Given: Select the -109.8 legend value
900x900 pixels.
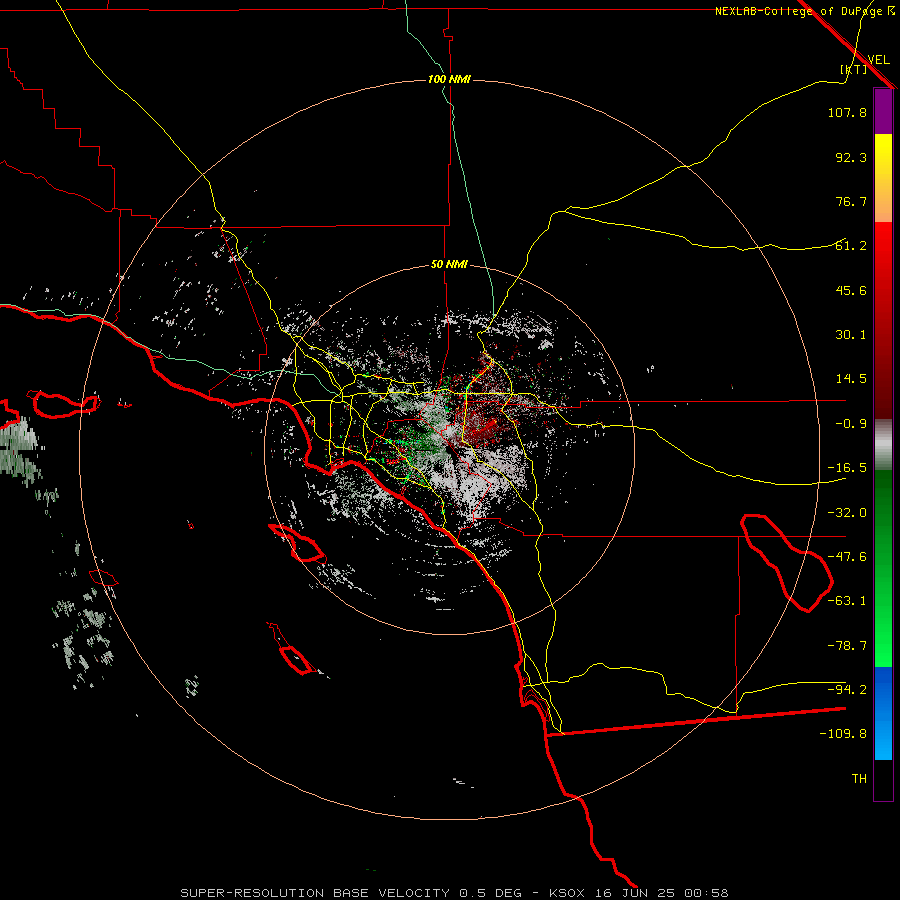Looking at the screenshot, I should coord(843,734).
